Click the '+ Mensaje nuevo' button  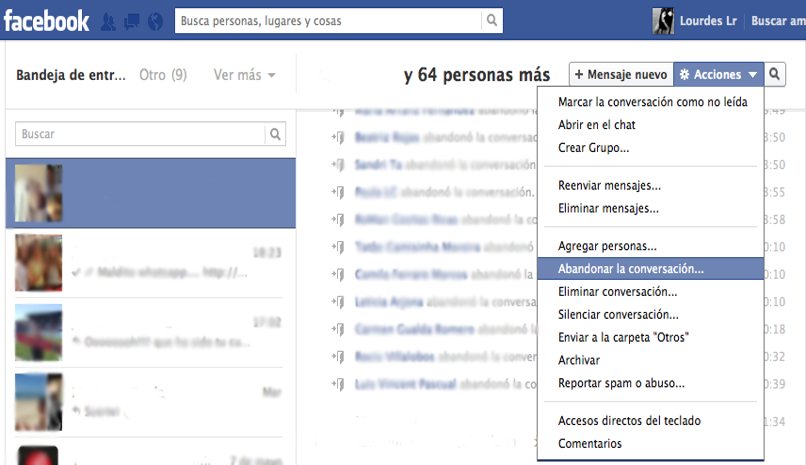(621, 75)
